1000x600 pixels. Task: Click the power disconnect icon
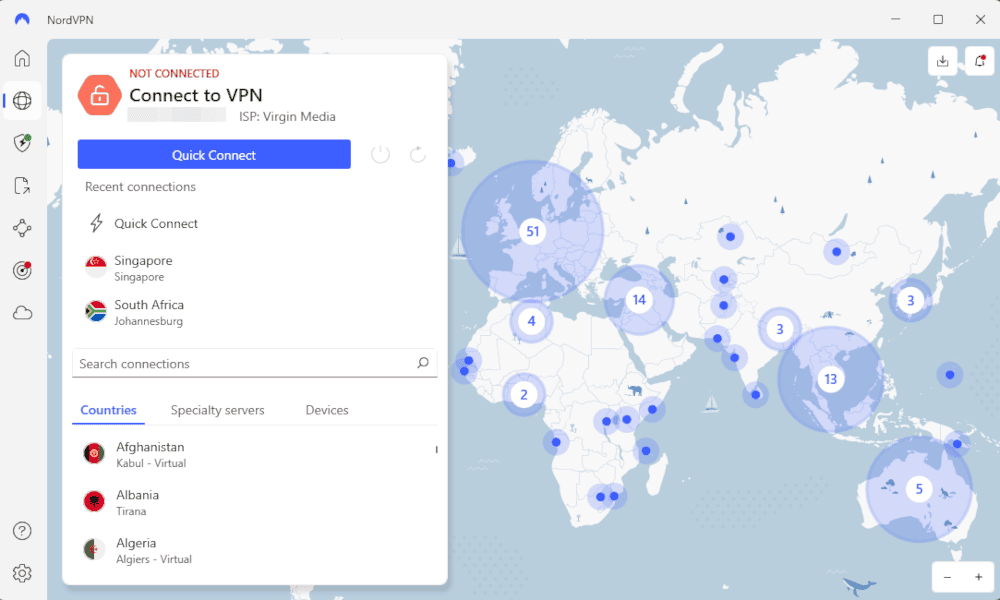click(380, 154)
